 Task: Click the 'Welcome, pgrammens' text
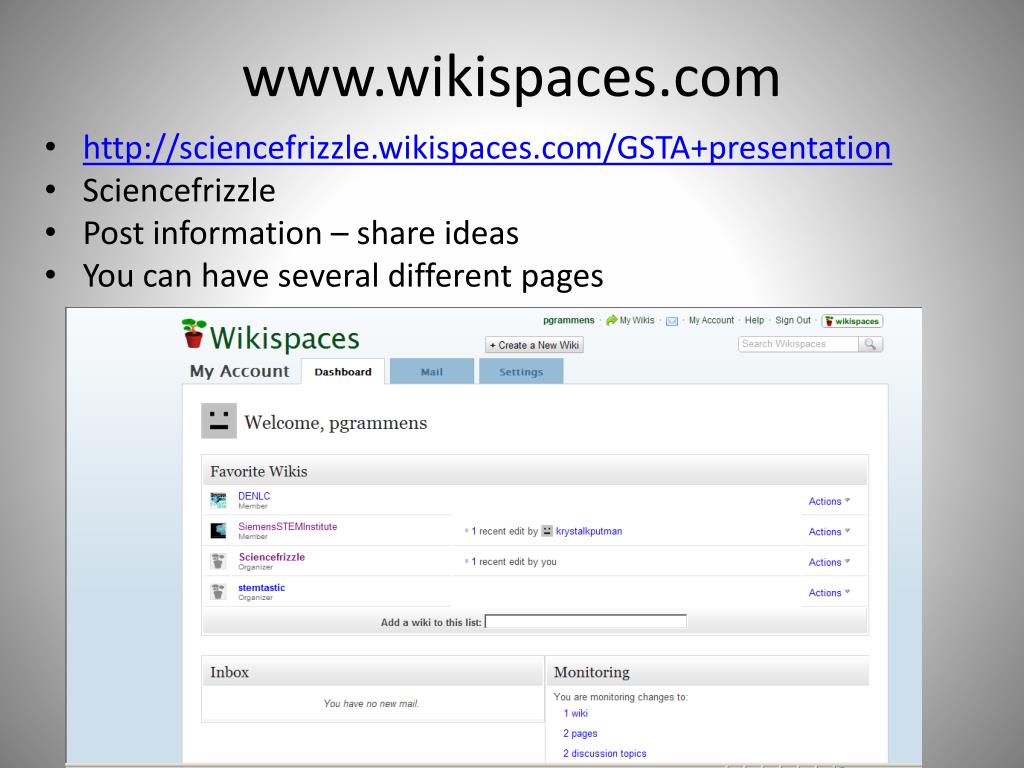click(x=336, y=423)
